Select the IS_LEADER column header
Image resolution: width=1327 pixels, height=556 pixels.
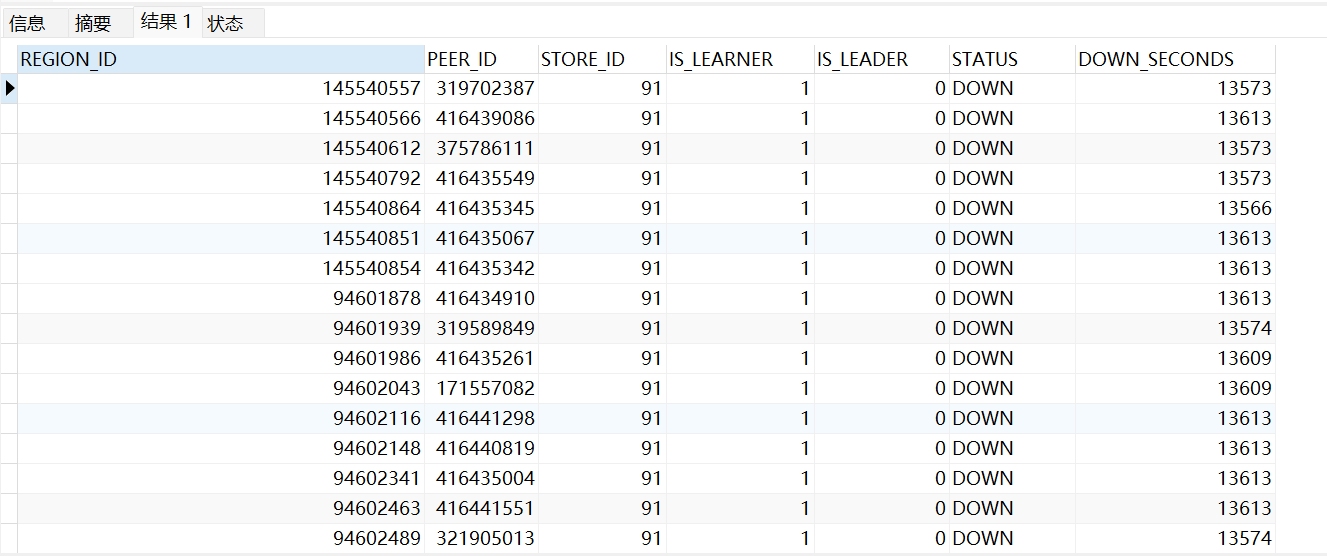tap(880, 59)
